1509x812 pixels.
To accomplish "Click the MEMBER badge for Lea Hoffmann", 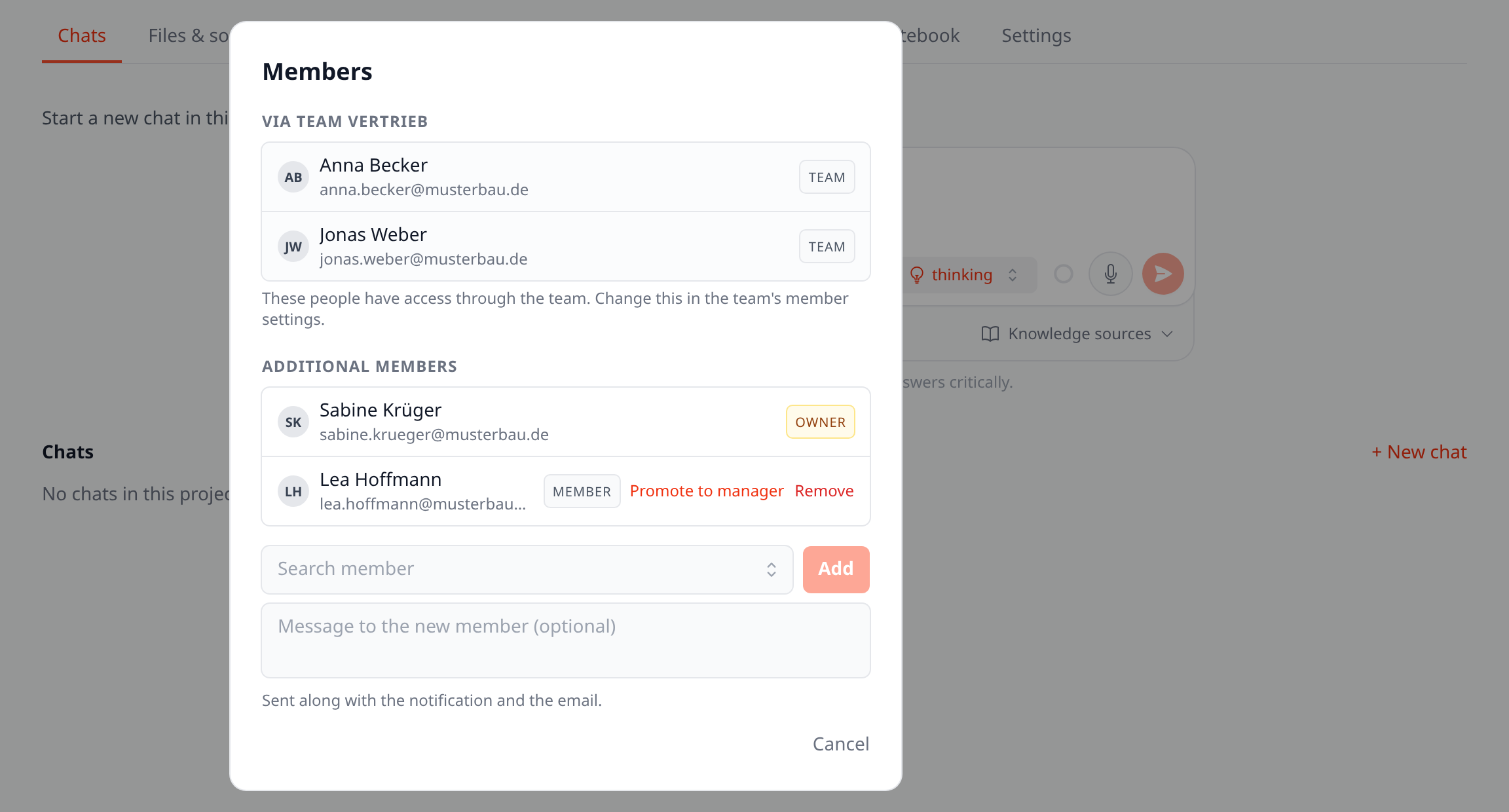I will [x=582, y=491].
